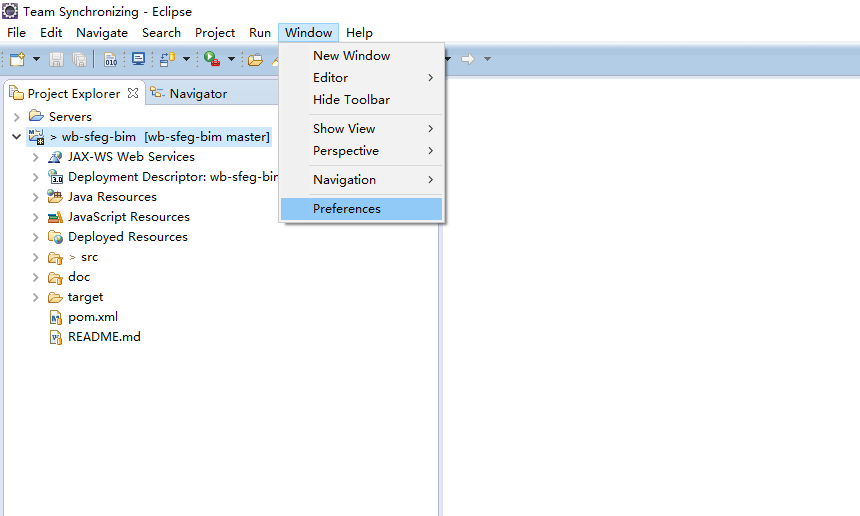
Task: Open the Forward history dropdown arrow
Action: (x=487, y=59)
